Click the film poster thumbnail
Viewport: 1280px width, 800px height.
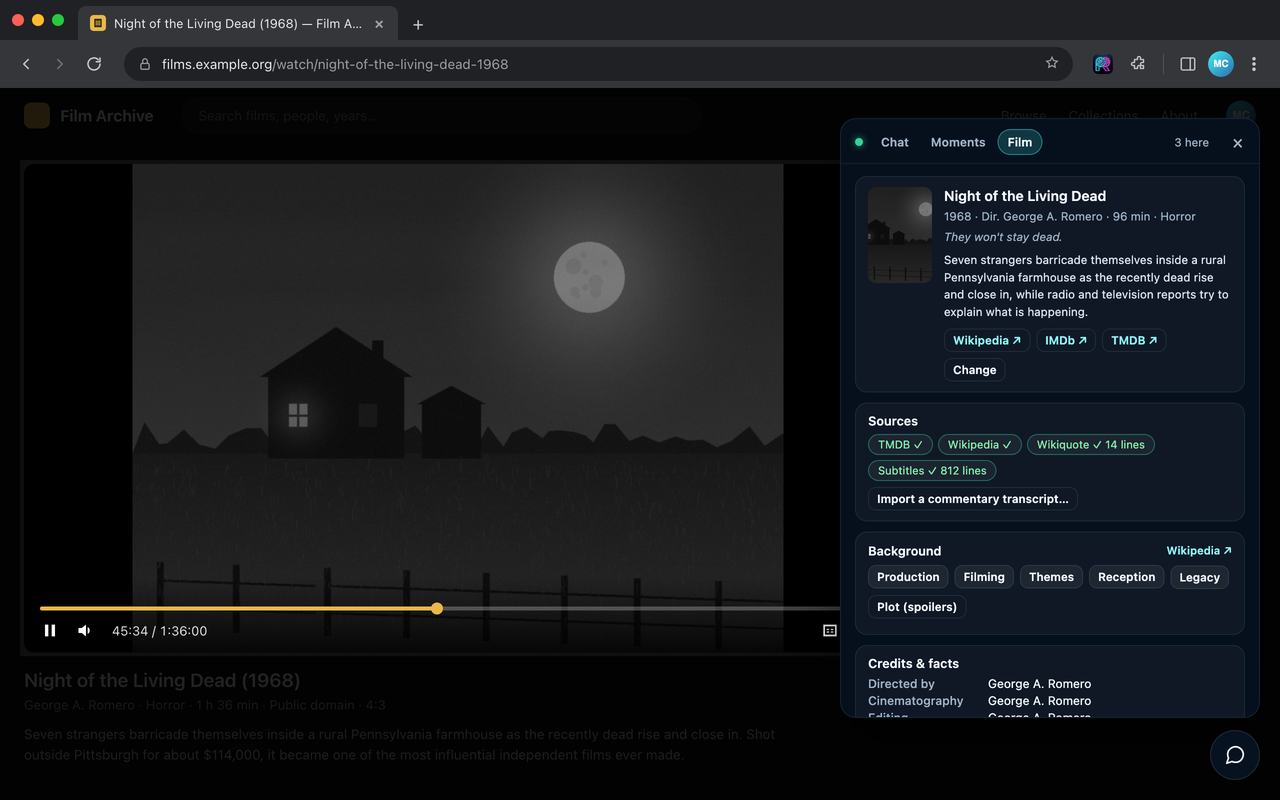click(x=900, y=235)
